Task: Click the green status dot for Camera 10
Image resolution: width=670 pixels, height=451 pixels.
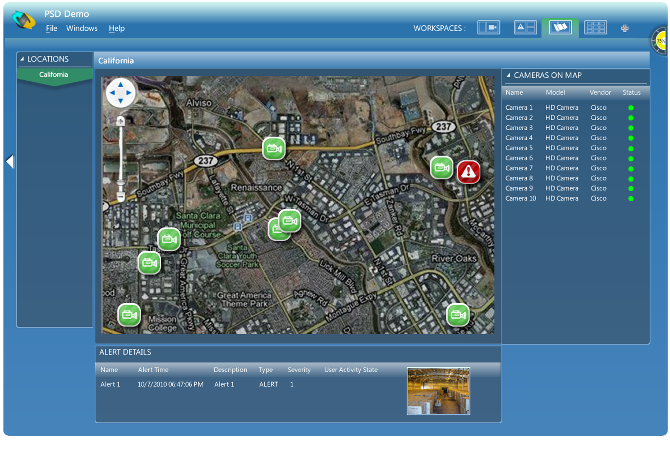Action: pyautogui.click(x=631, y=199)
